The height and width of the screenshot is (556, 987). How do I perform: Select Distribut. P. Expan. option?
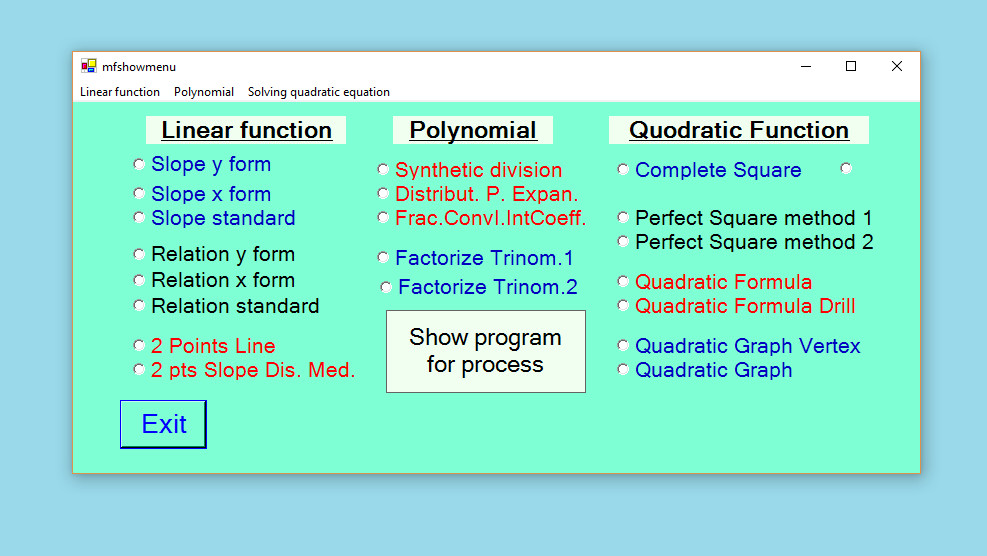click(x=383, y=194)
